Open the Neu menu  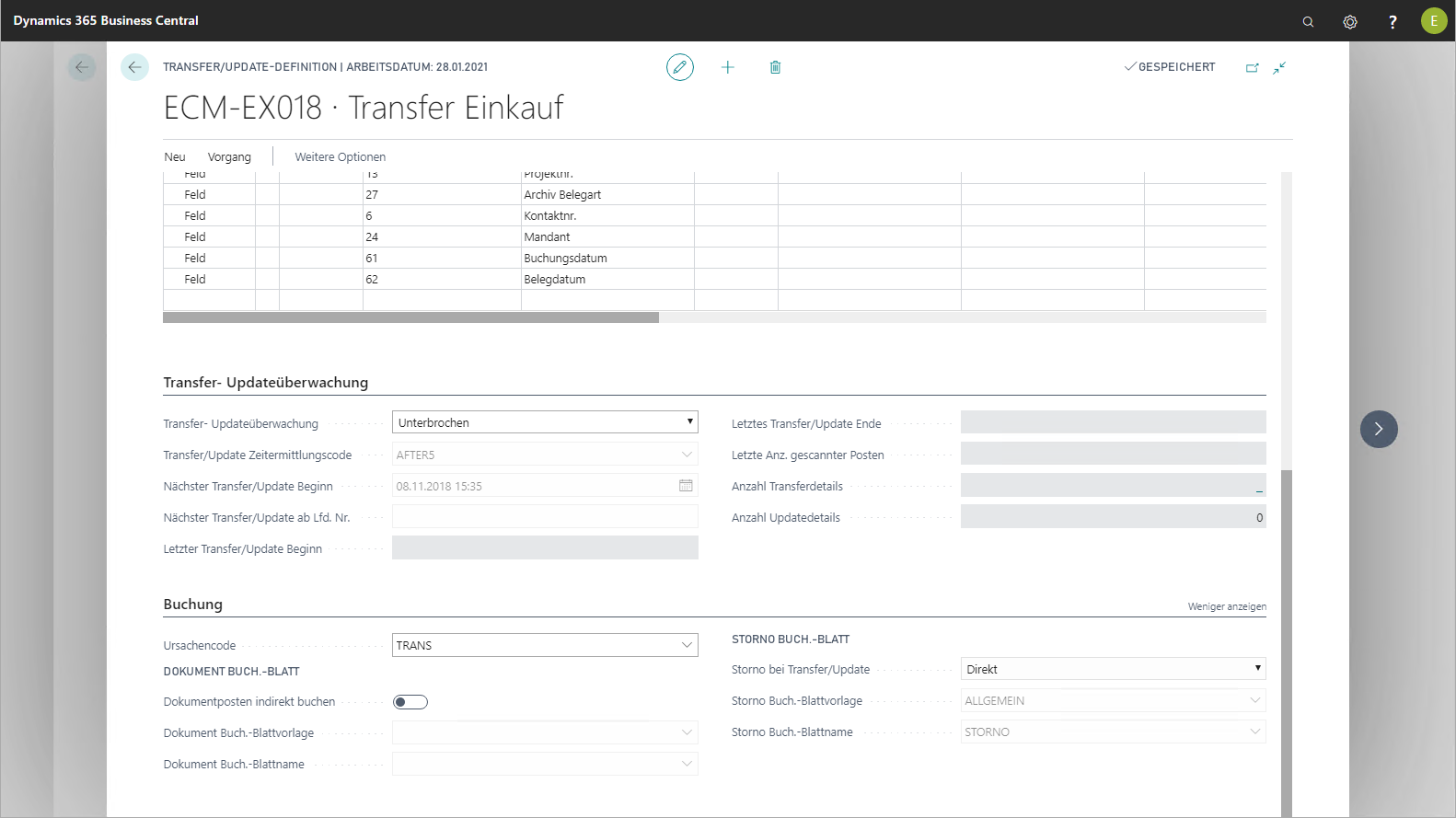click(175, 157)
